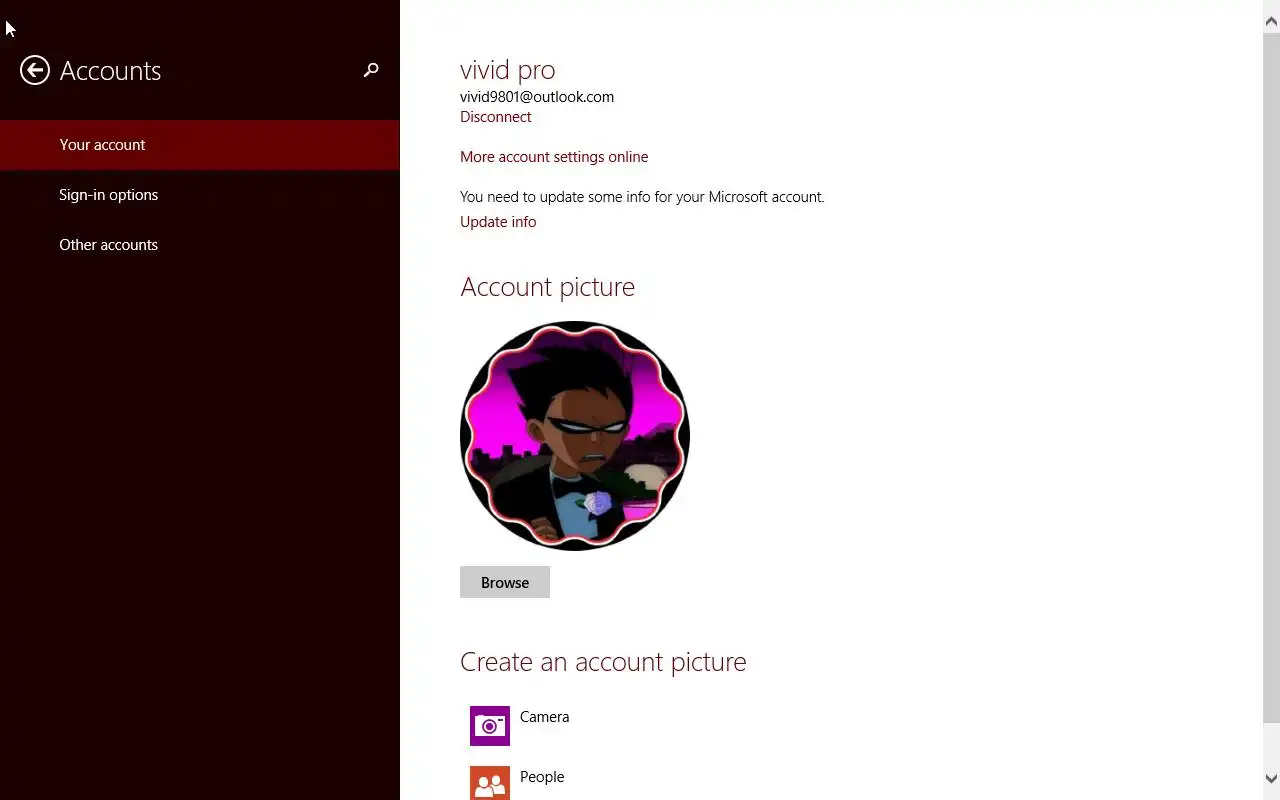Click the scrollbar down arrow
1280x800 pixels.
click(x=1272, y=778)
